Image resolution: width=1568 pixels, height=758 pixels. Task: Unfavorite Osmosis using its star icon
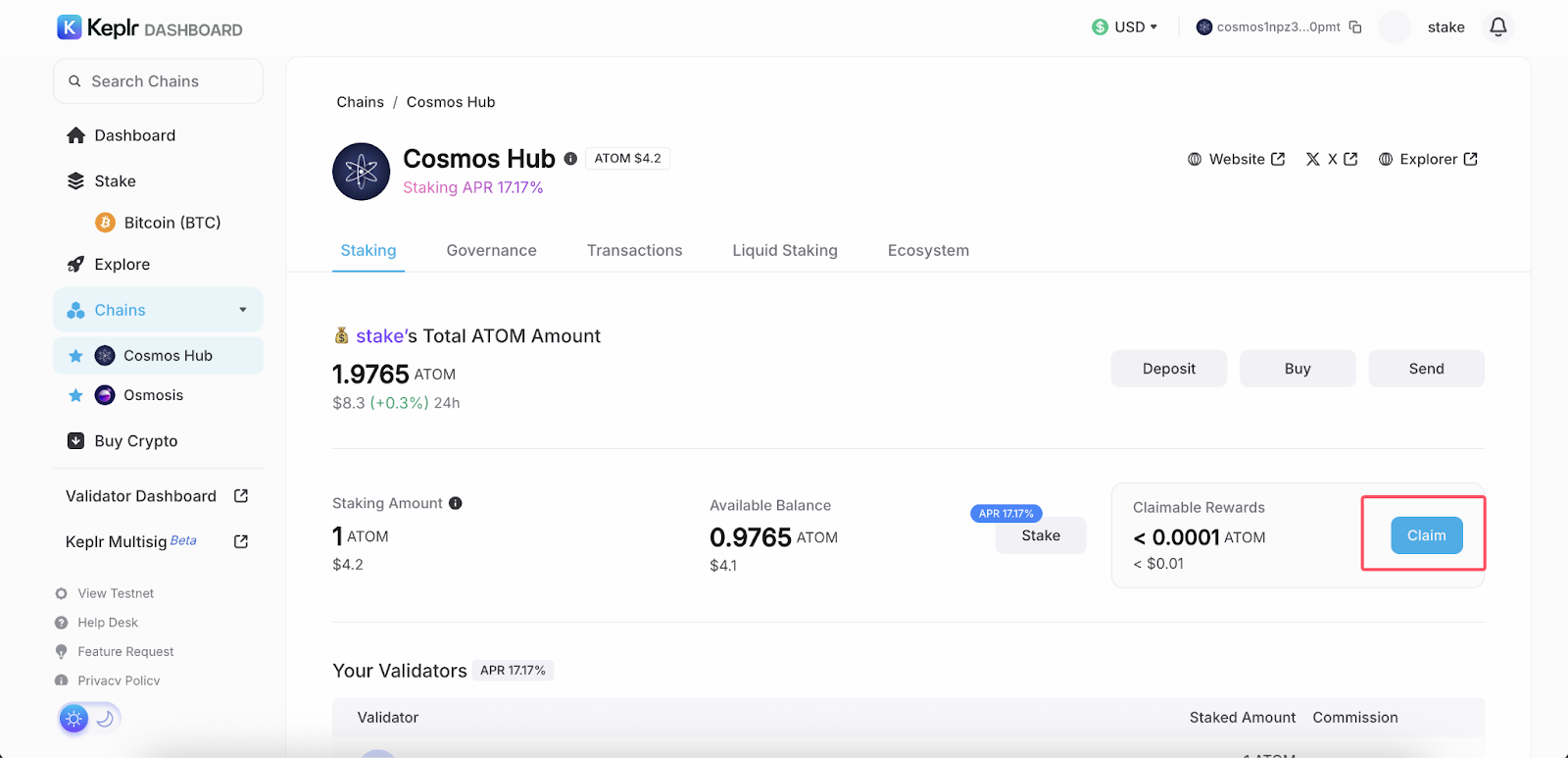point(75,395)
